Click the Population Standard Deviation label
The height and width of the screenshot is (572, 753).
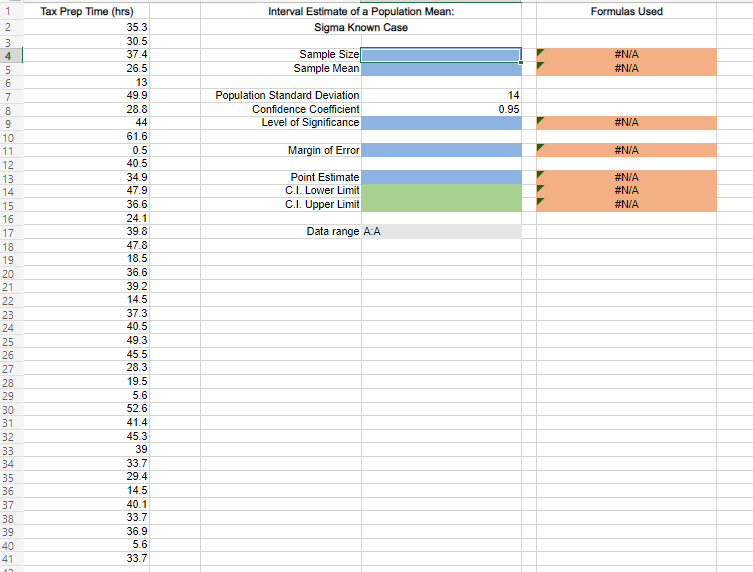pyautogui.click(x=287, y=96)
